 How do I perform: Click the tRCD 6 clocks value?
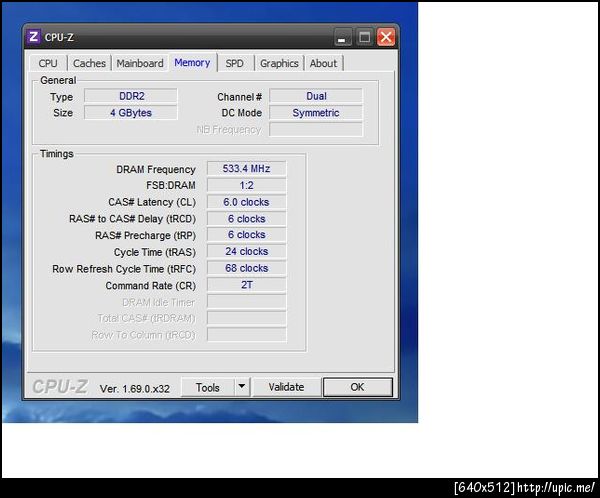point(246,219)
